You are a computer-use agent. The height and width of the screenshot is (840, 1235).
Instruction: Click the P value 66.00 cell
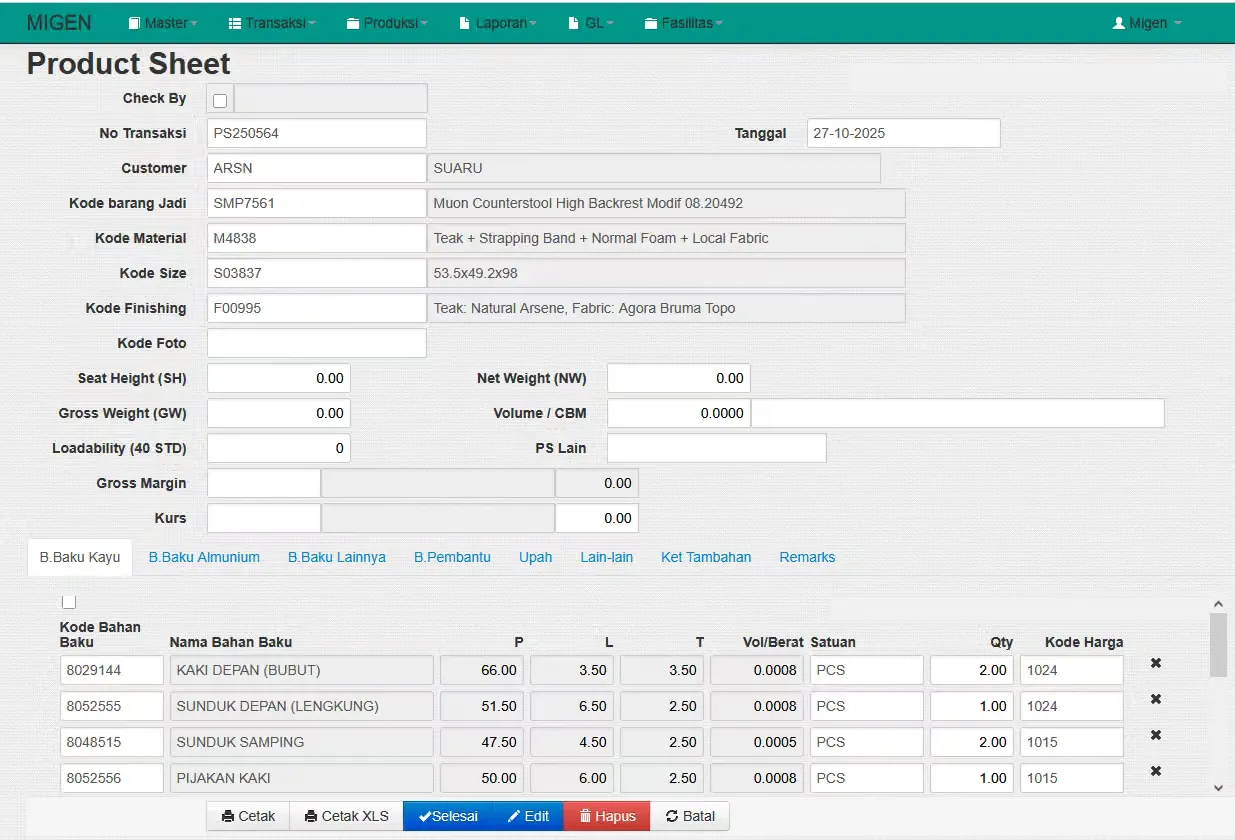click(482, 670)
